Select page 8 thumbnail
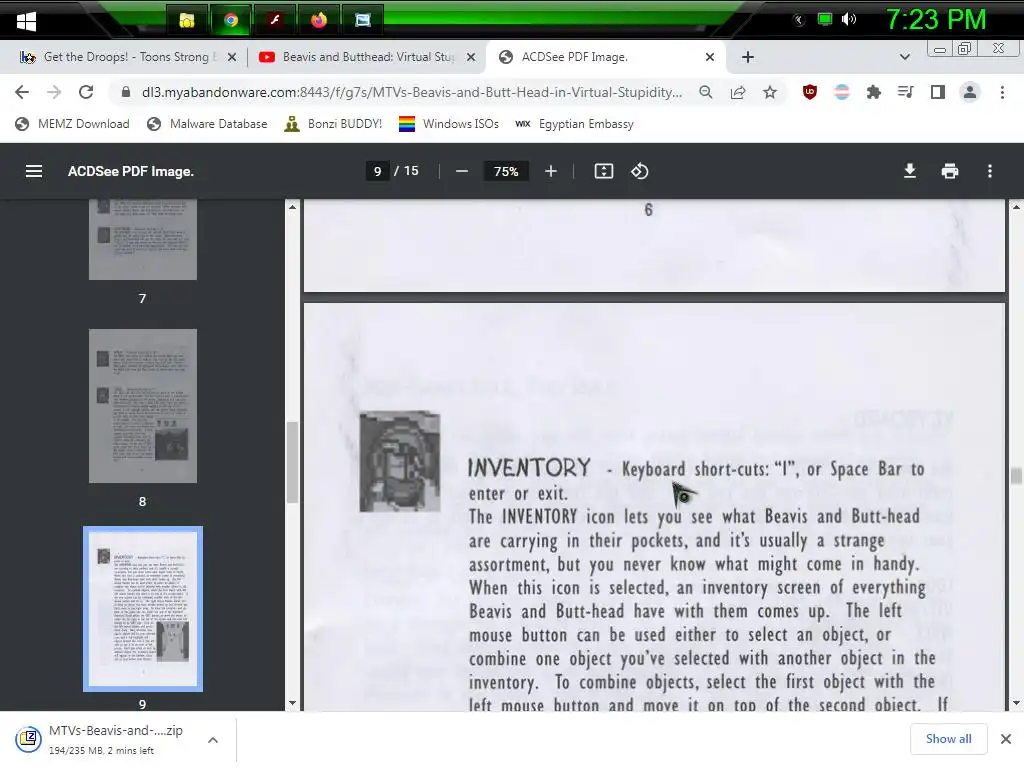This screenshot has width=1024, height=768. click(142, 406)
